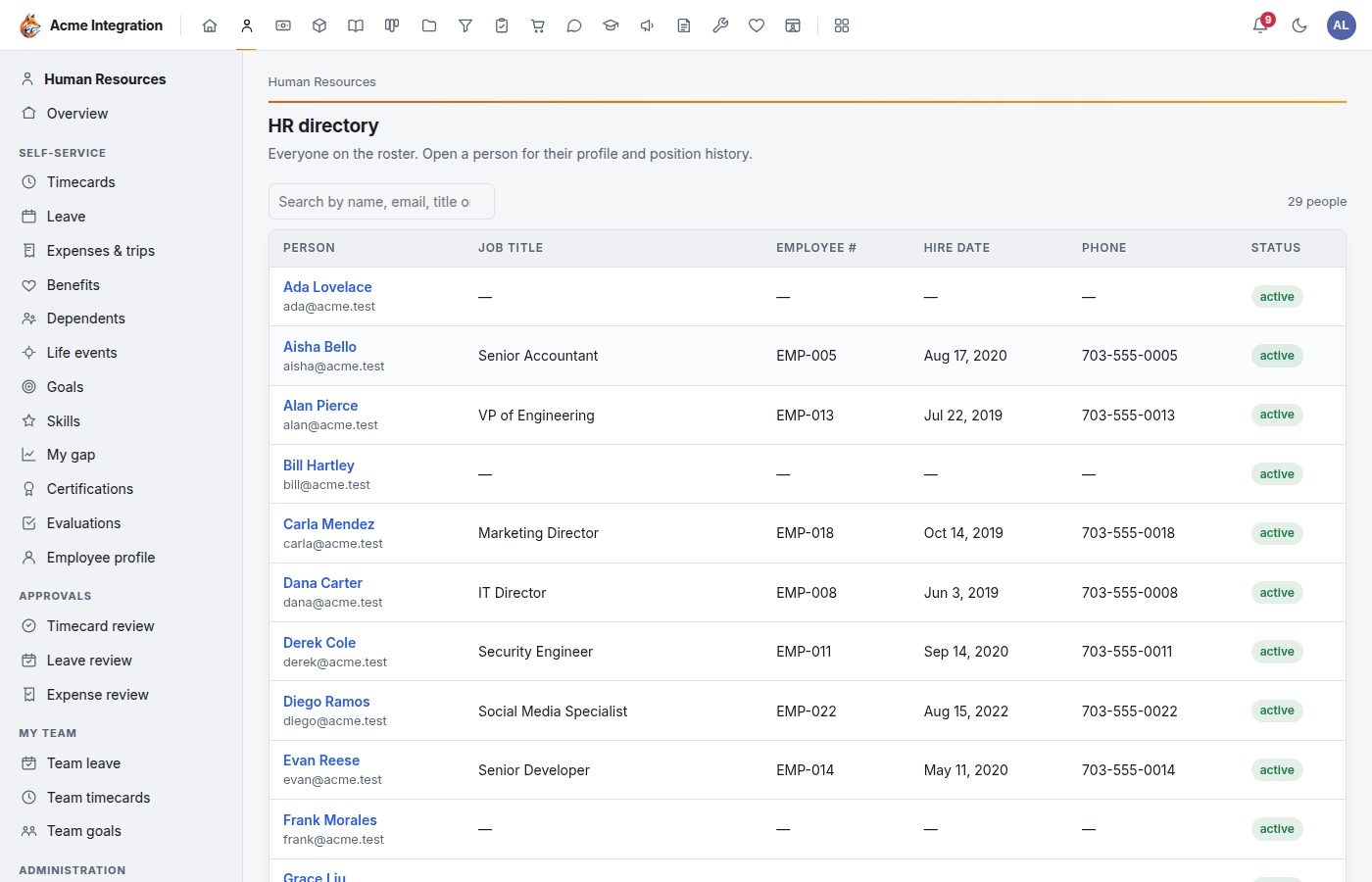The width and height of the screenshot is (1372, 882).
Task: Open the megaphone icon
Action: (648, 25)
